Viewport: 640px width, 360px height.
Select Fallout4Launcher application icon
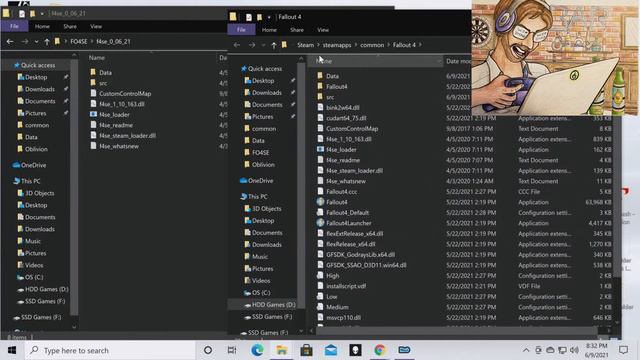click(x=320, y=223)
